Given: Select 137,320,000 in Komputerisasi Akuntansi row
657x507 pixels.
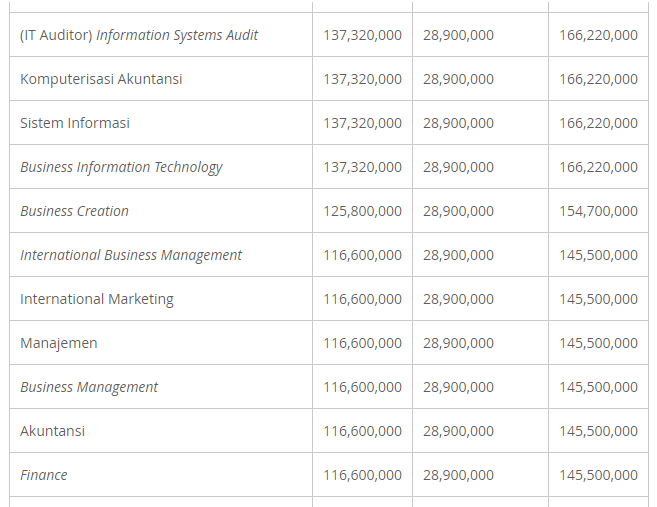Looking at the screenshot, I should [362, 79].
